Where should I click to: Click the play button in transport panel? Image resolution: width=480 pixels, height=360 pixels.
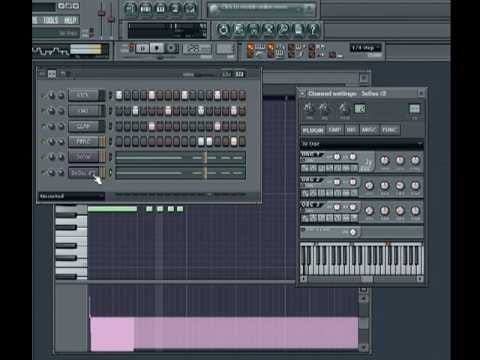142,49
